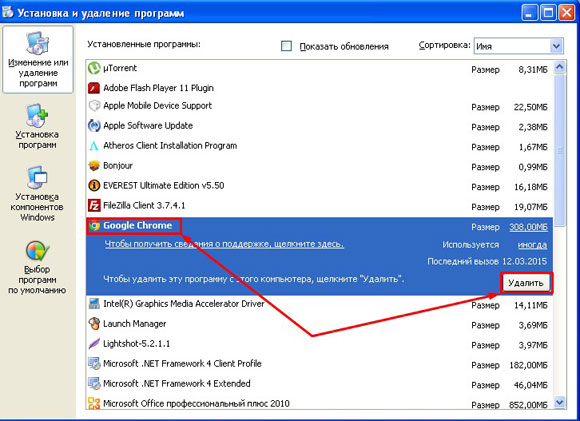Click the Bonjour package icon

[94, 165]
